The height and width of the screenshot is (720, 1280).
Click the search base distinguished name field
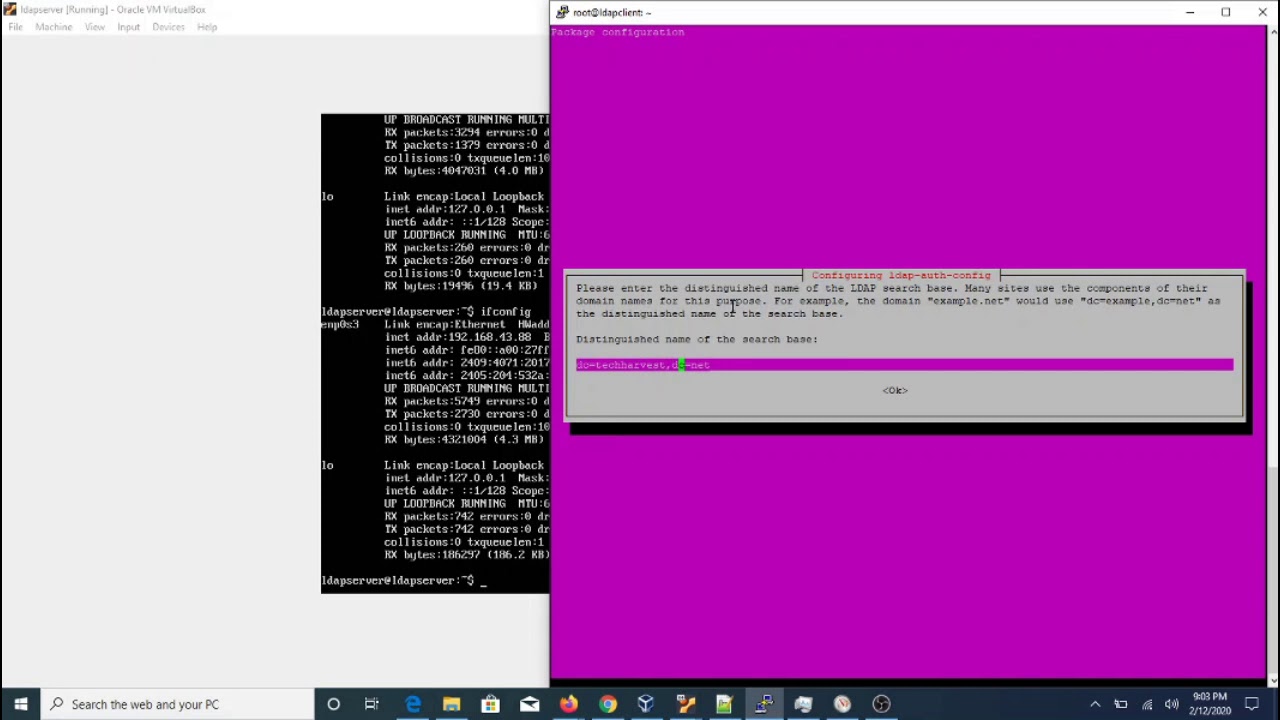click(904, 365)
